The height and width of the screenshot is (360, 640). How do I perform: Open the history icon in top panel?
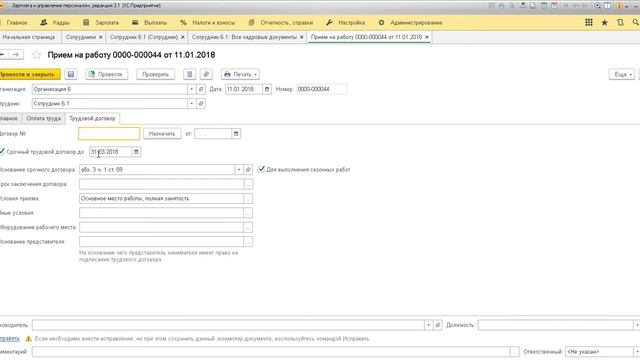coord(620,22)
